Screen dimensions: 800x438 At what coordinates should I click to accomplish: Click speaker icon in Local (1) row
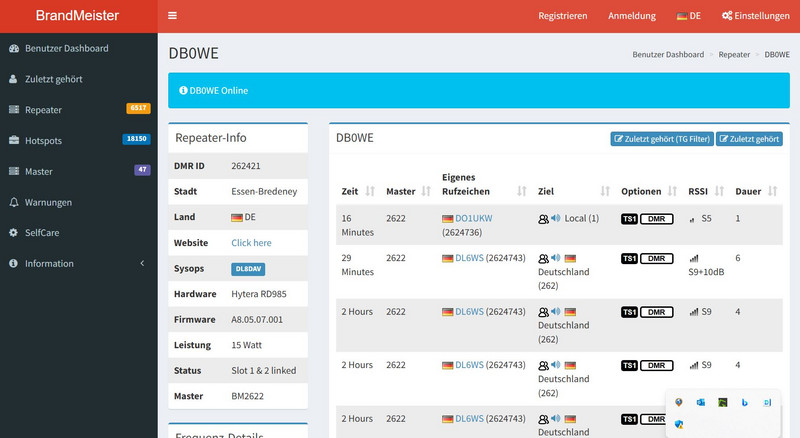(556, 218)
